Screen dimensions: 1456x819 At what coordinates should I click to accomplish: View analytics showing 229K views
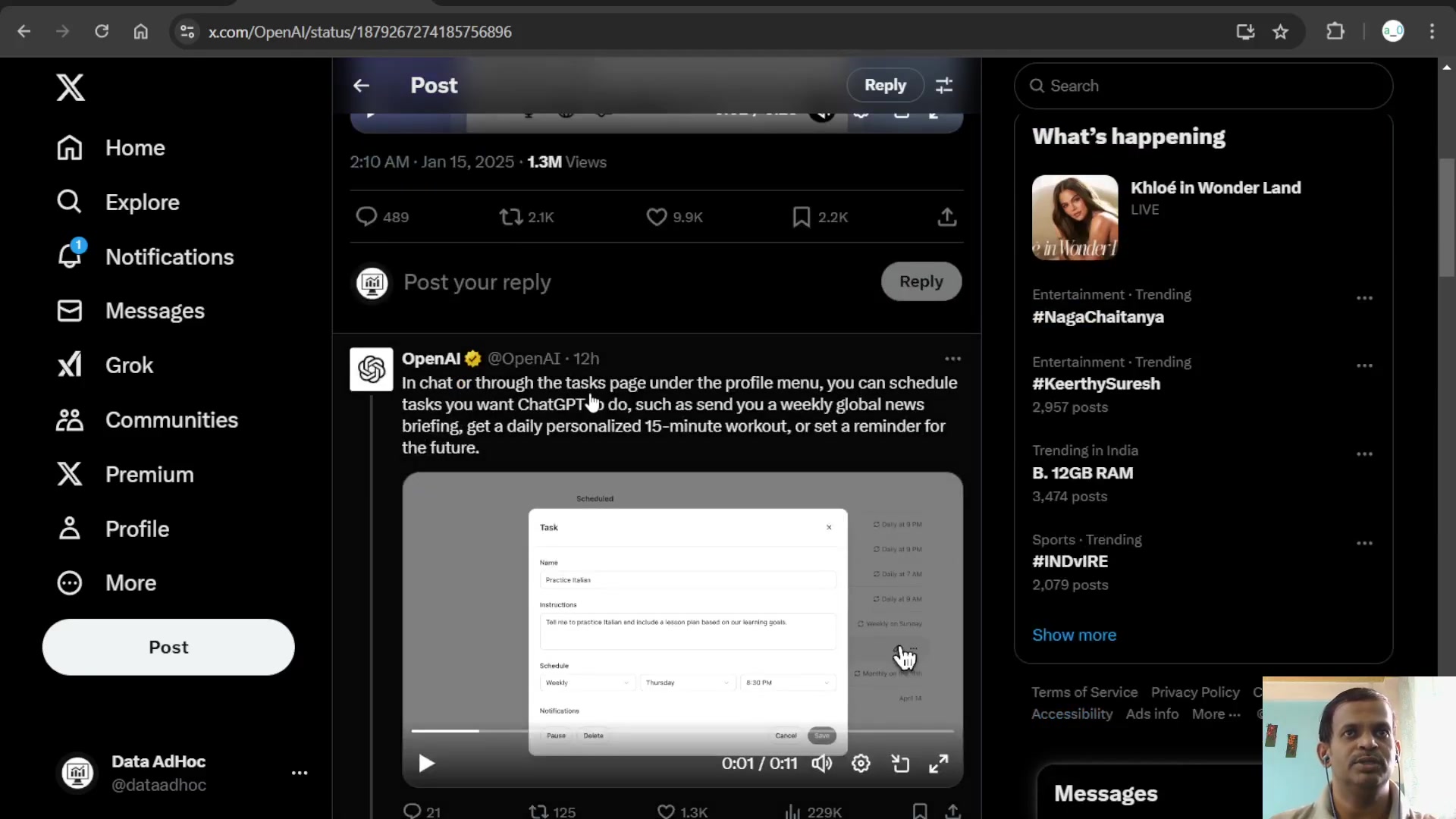point(813,811)
